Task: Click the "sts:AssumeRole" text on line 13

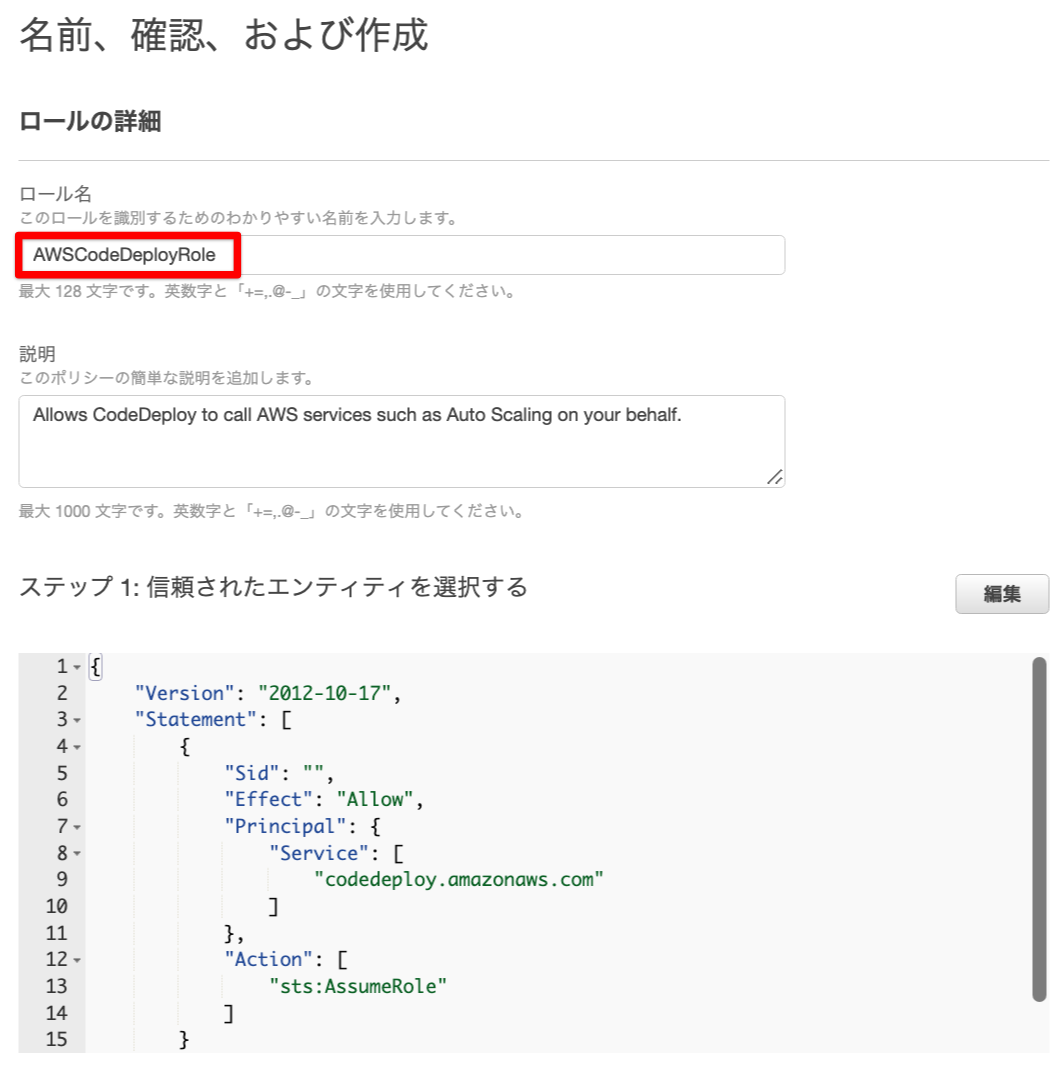Action: tap(358, 986)
